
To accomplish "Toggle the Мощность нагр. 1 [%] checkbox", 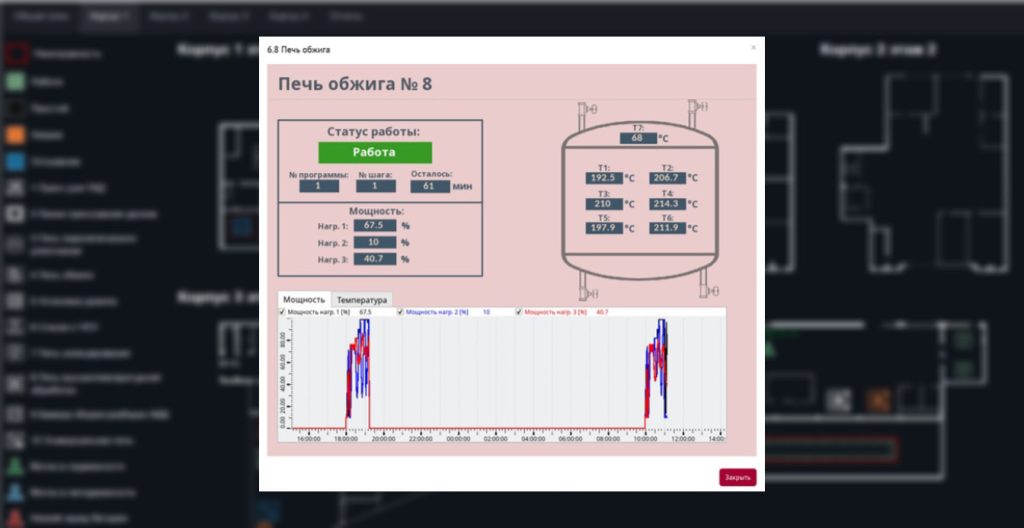I will [283, 313].
